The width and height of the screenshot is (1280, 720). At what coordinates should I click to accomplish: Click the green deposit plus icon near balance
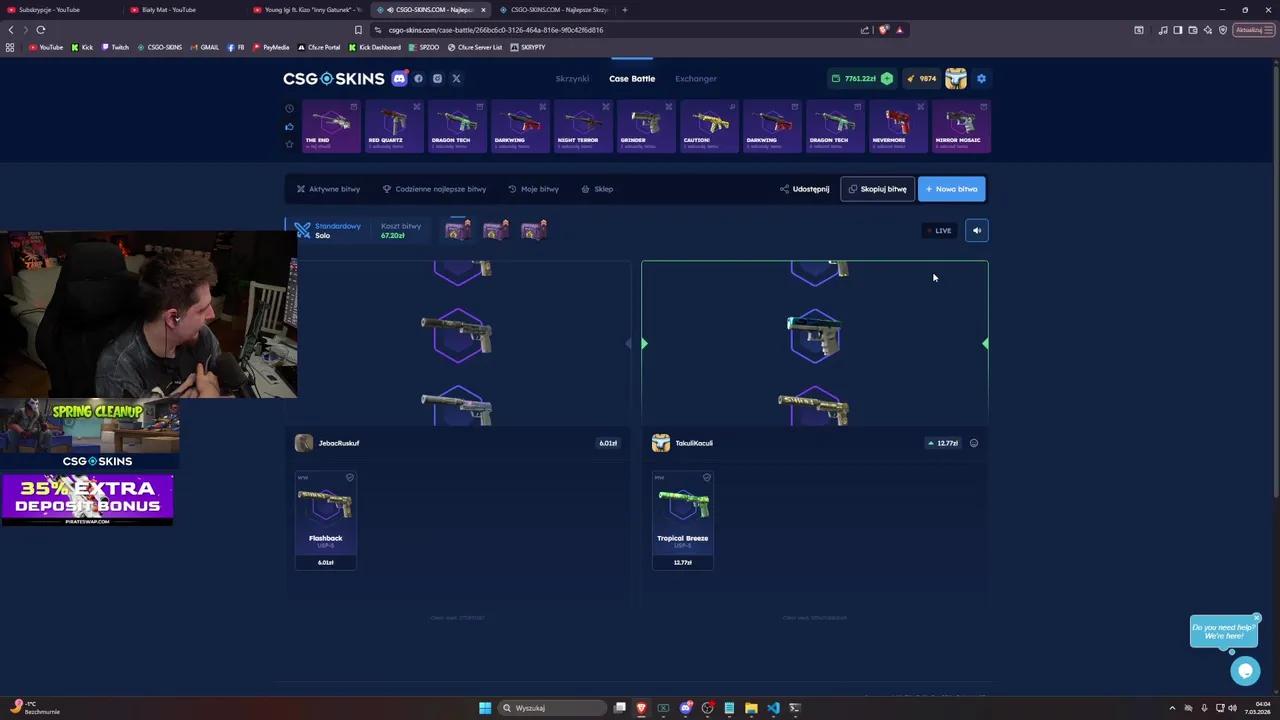click(x=887, y=78)
